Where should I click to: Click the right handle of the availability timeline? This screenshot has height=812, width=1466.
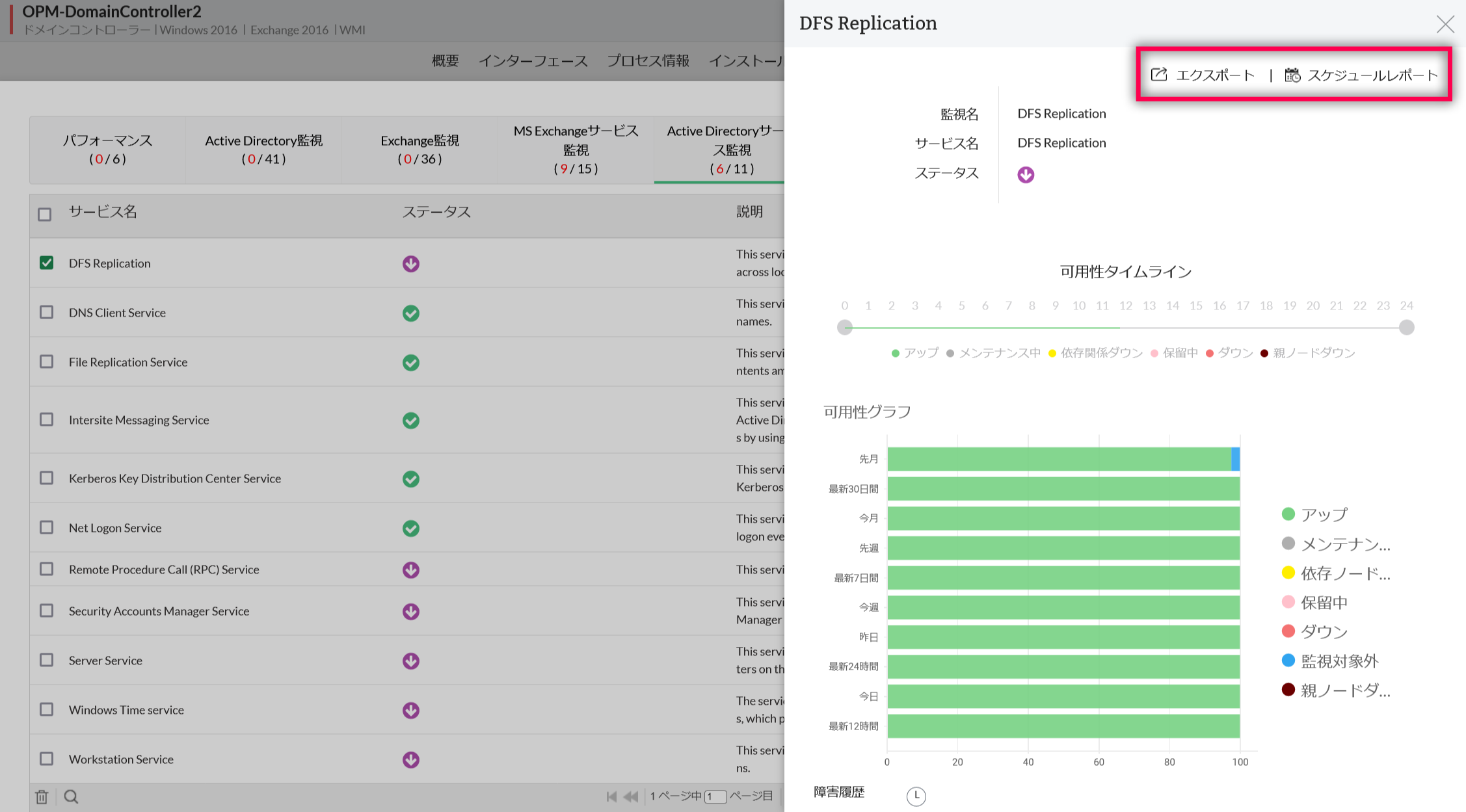[1406, 327]
